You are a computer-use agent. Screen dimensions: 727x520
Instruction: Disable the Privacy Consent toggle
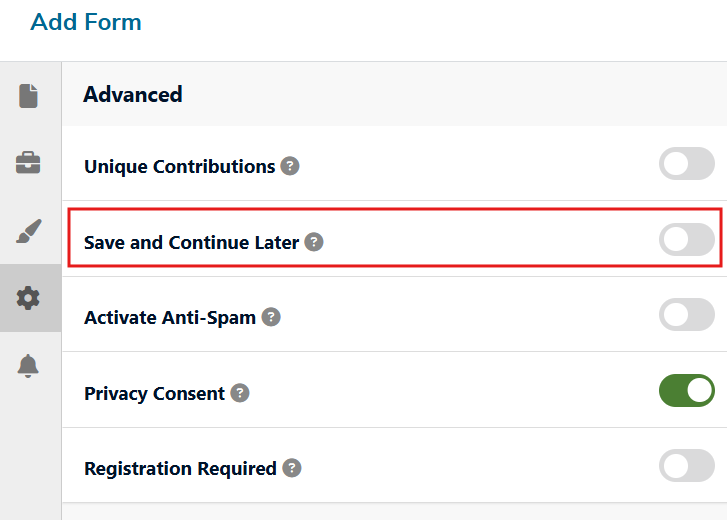(x=686, y=391)
